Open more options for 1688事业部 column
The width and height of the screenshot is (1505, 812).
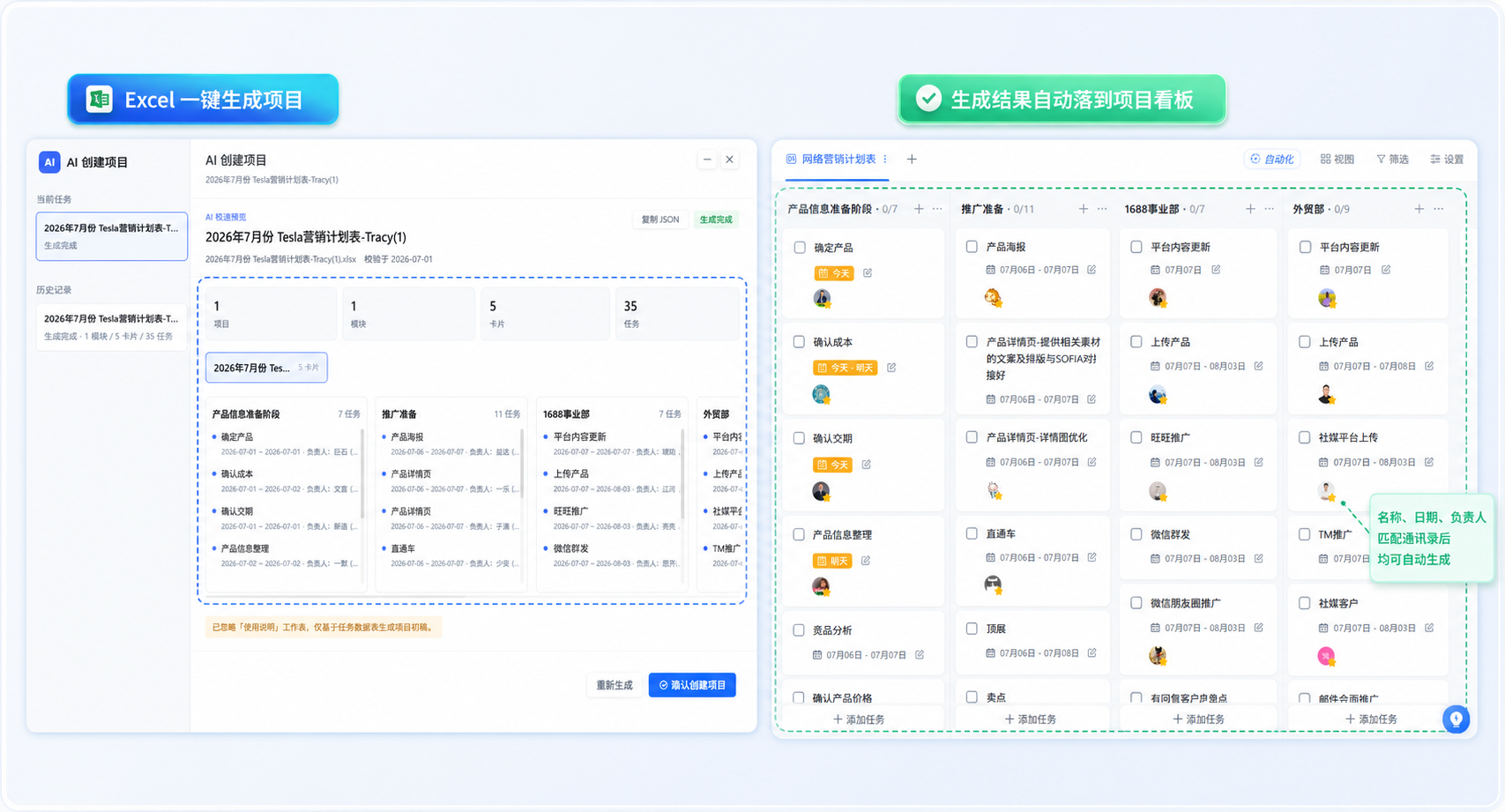(x=1270, y=209)
